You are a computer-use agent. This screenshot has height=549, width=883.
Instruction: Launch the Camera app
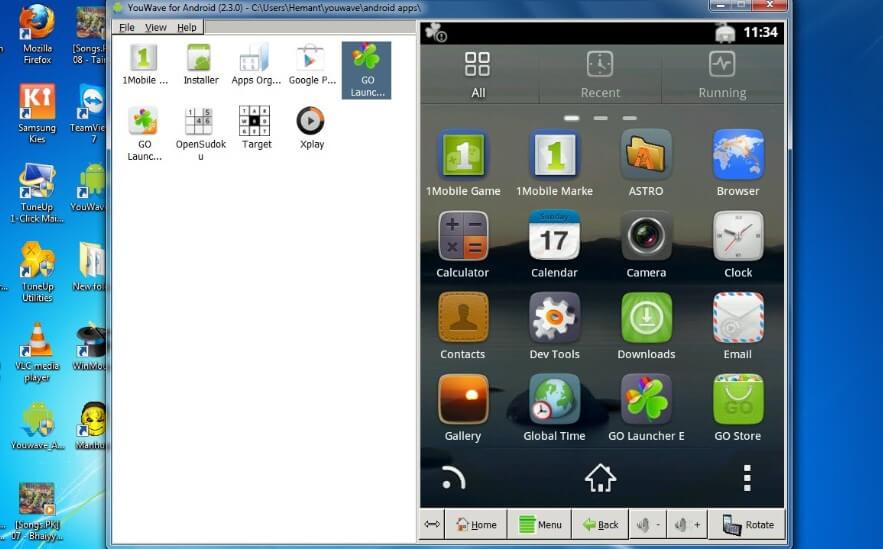(646, 245)
